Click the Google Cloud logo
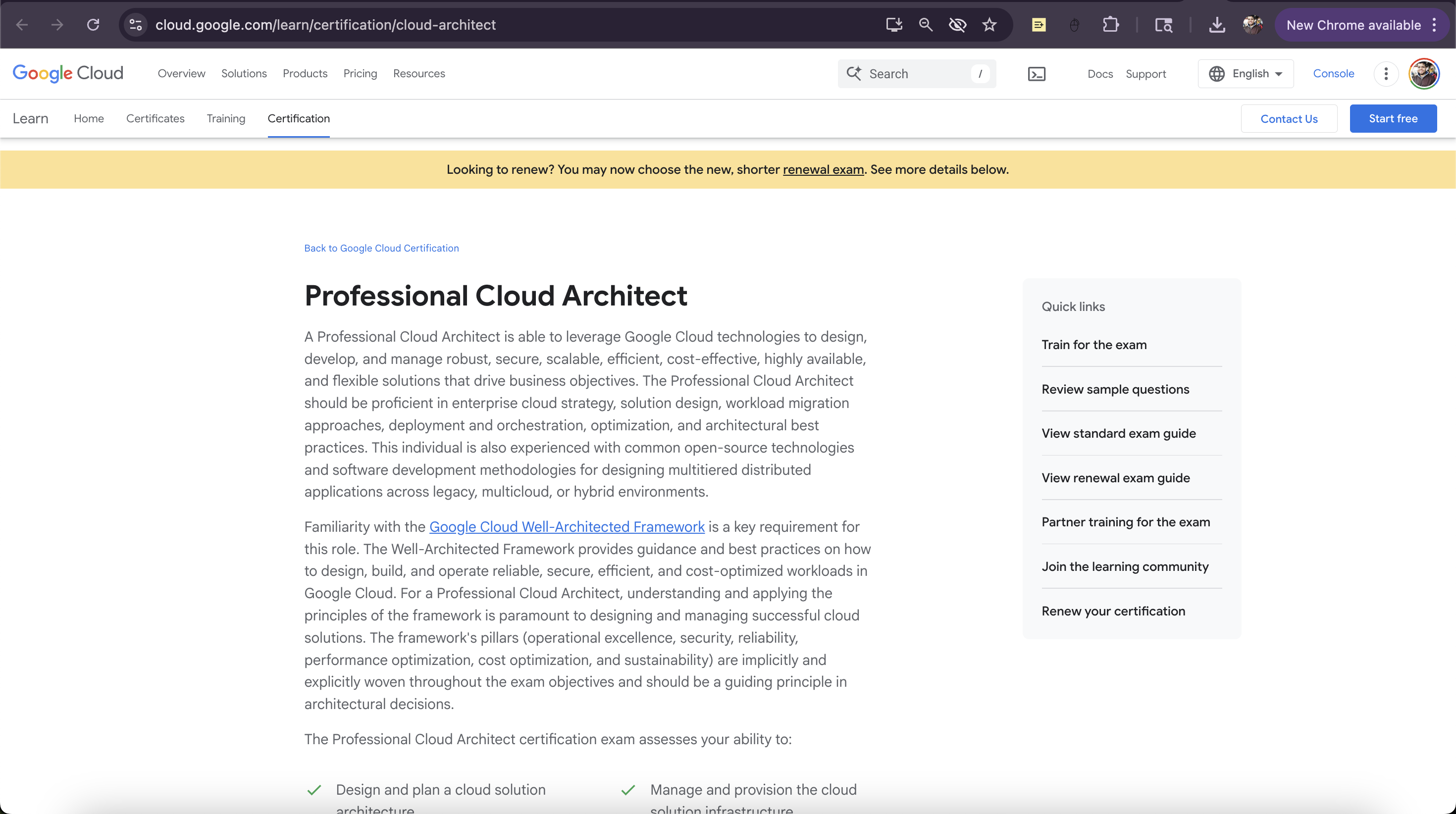 tap(67, 73)
